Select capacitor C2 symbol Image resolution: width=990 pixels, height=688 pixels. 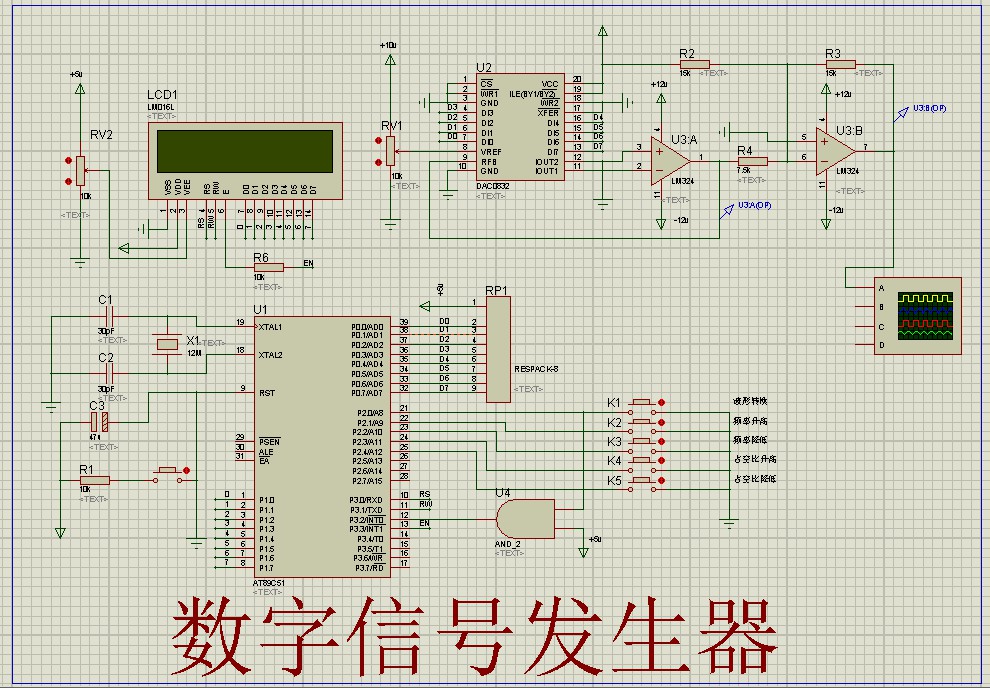108,374
